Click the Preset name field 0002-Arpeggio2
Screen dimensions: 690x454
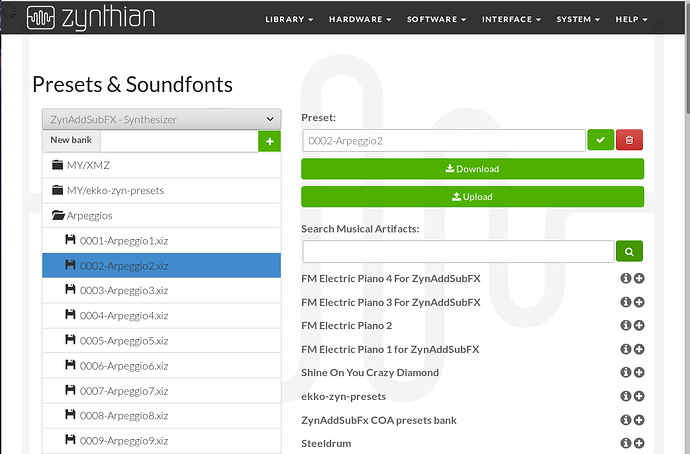click(x=444, y=140)
